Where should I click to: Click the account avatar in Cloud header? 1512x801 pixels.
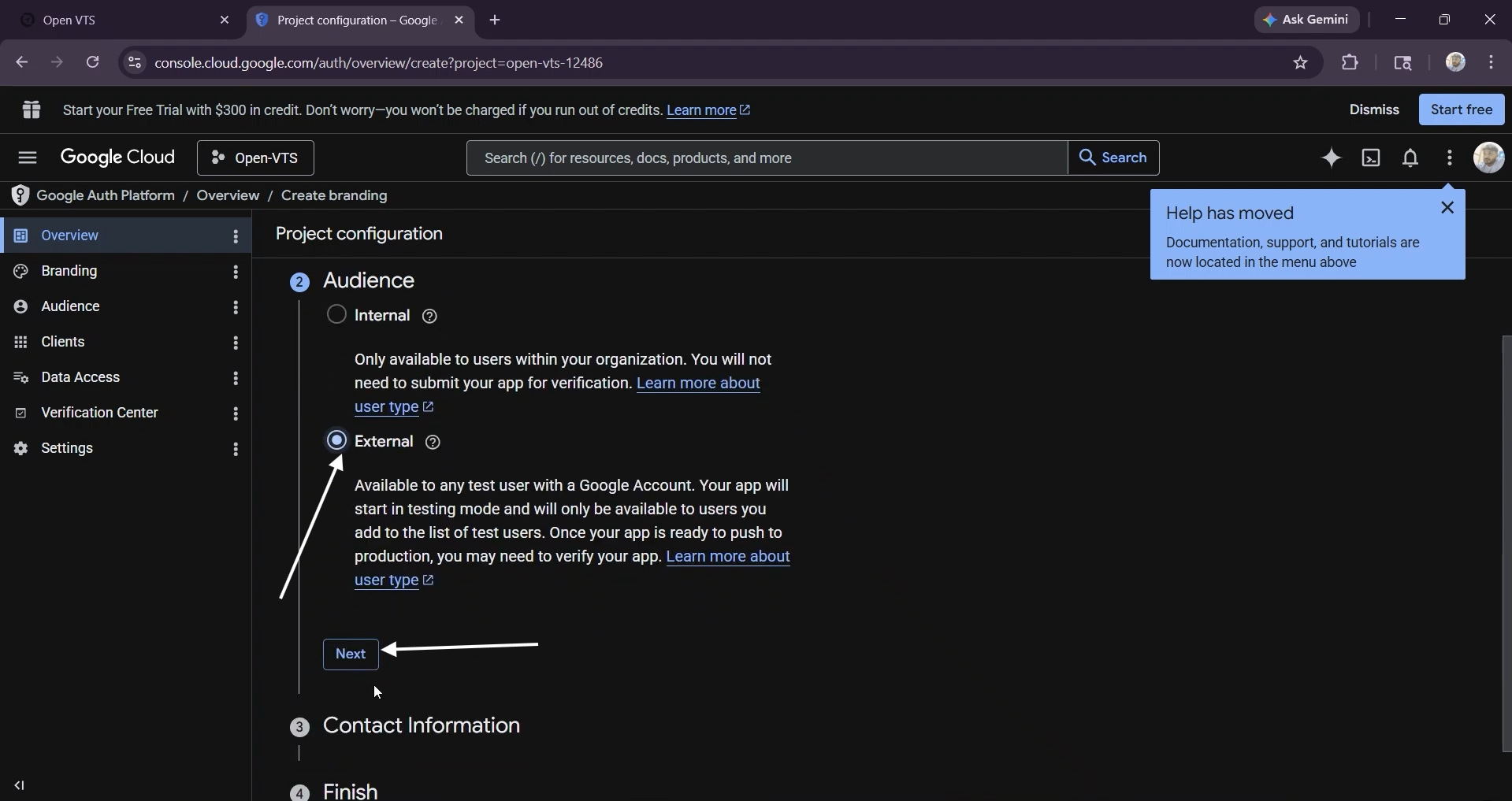[x=1489, y=158]
